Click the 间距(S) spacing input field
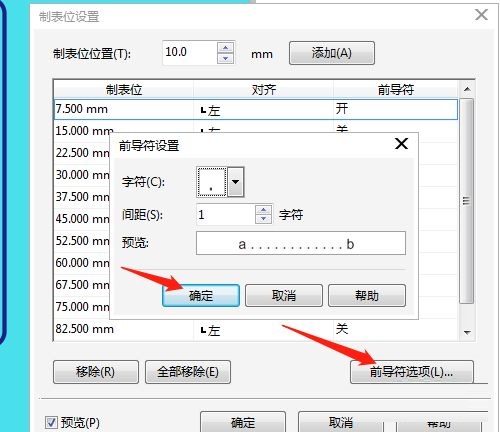Viewport: 500px width, 432px height. point(226,214)
